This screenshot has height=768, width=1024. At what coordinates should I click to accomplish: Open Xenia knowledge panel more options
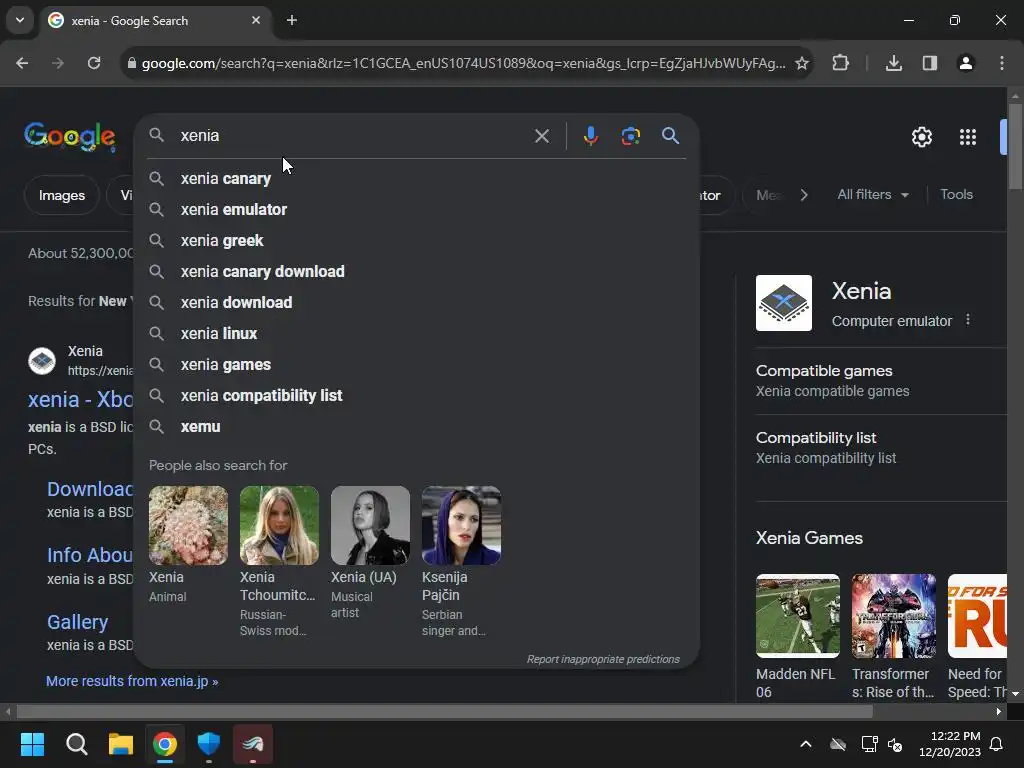(968, 320)
